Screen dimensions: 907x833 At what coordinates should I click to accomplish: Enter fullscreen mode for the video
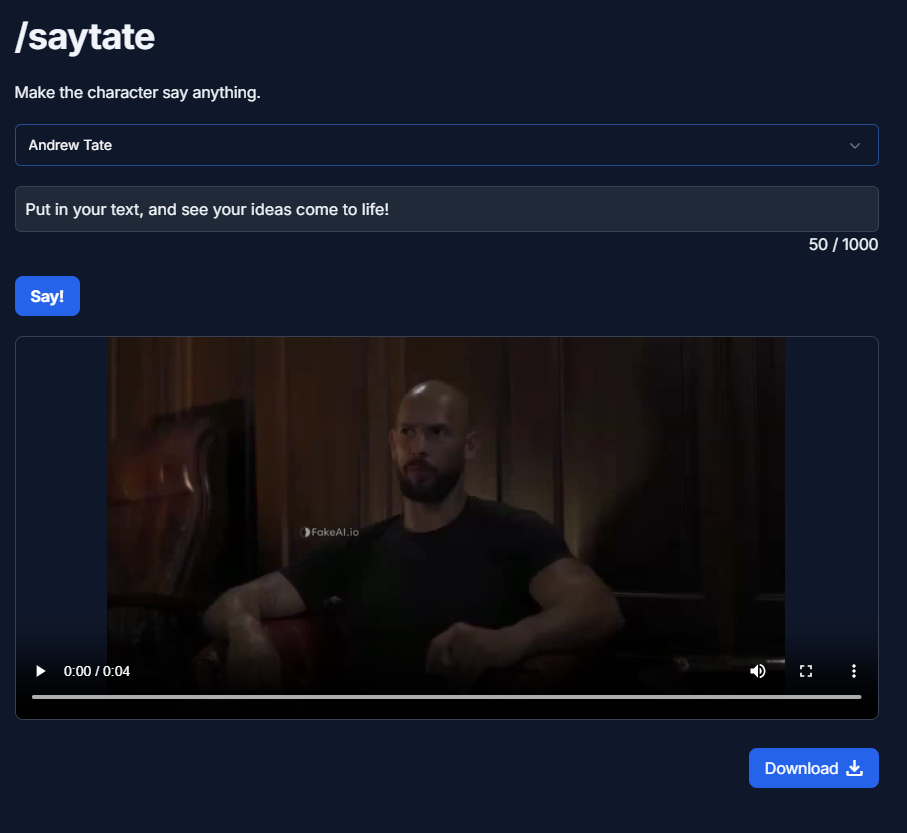(806, 671)
